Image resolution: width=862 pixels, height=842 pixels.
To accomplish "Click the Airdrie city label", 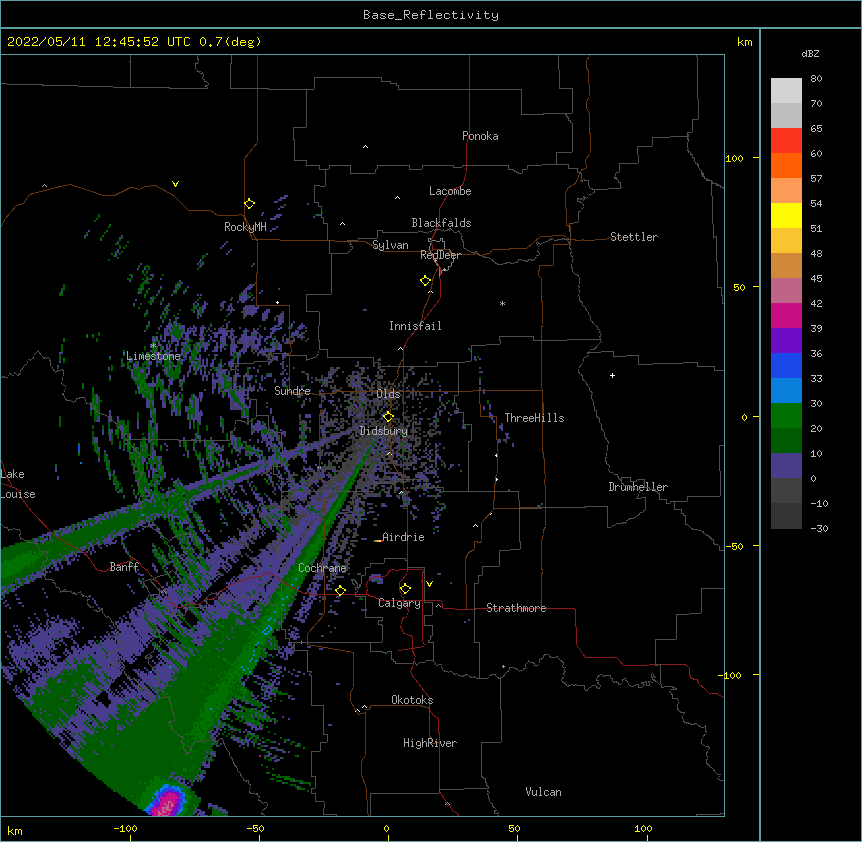I will click(x=403, y=537).
